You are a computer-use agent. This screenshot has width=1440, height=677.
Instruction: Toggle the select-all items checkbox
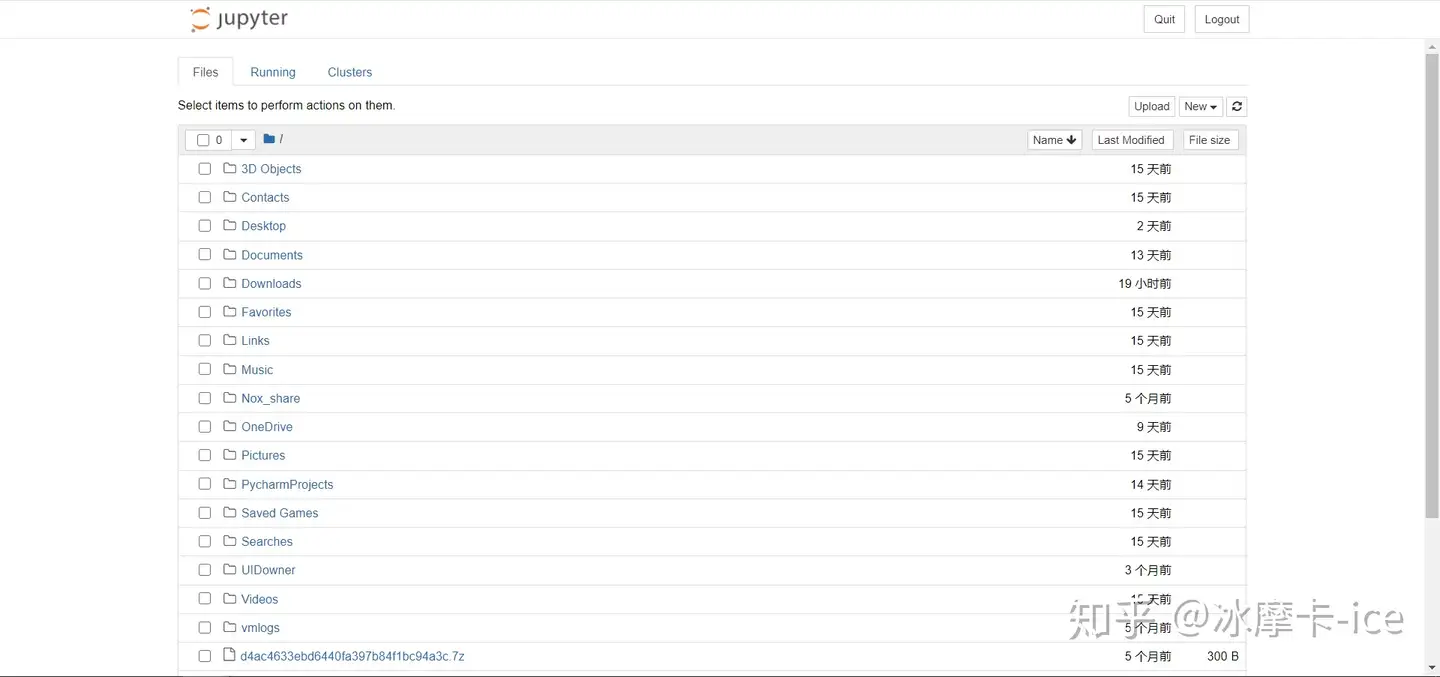203,140
